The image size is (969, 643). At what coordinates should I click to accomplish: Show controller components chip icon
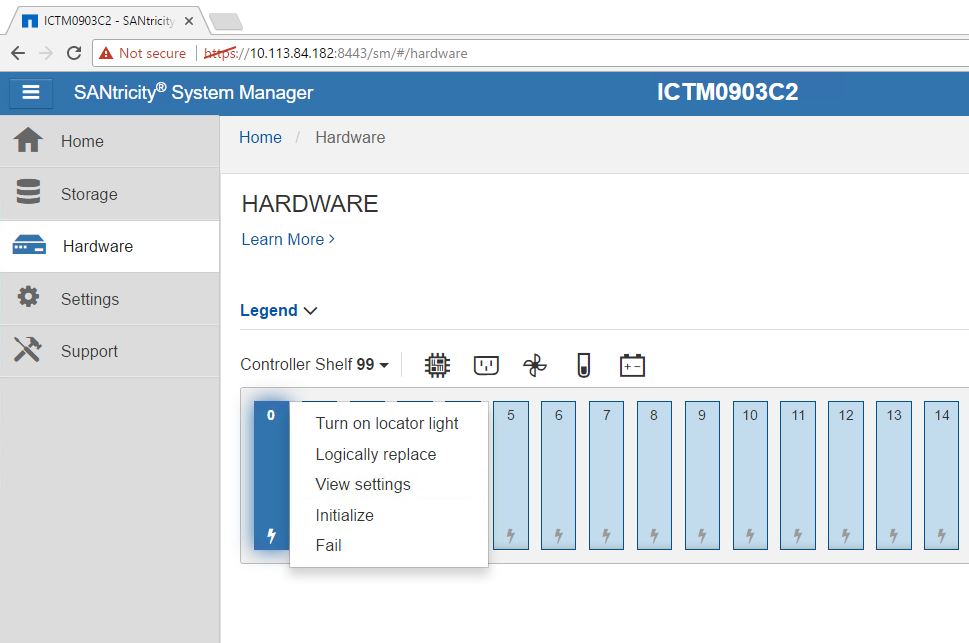(x=438, y=365)
